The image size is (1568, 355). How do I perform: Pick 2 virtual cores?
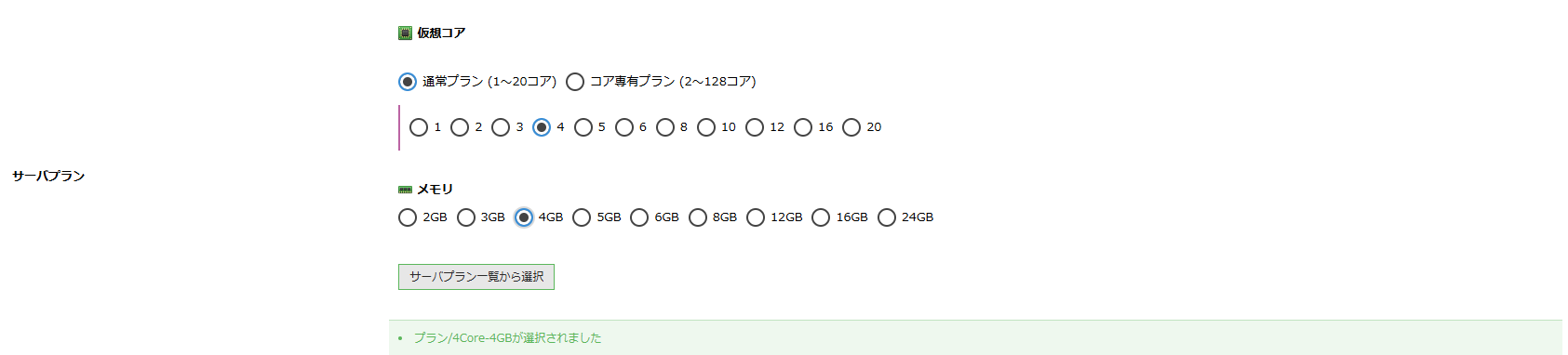click(460, 127)
